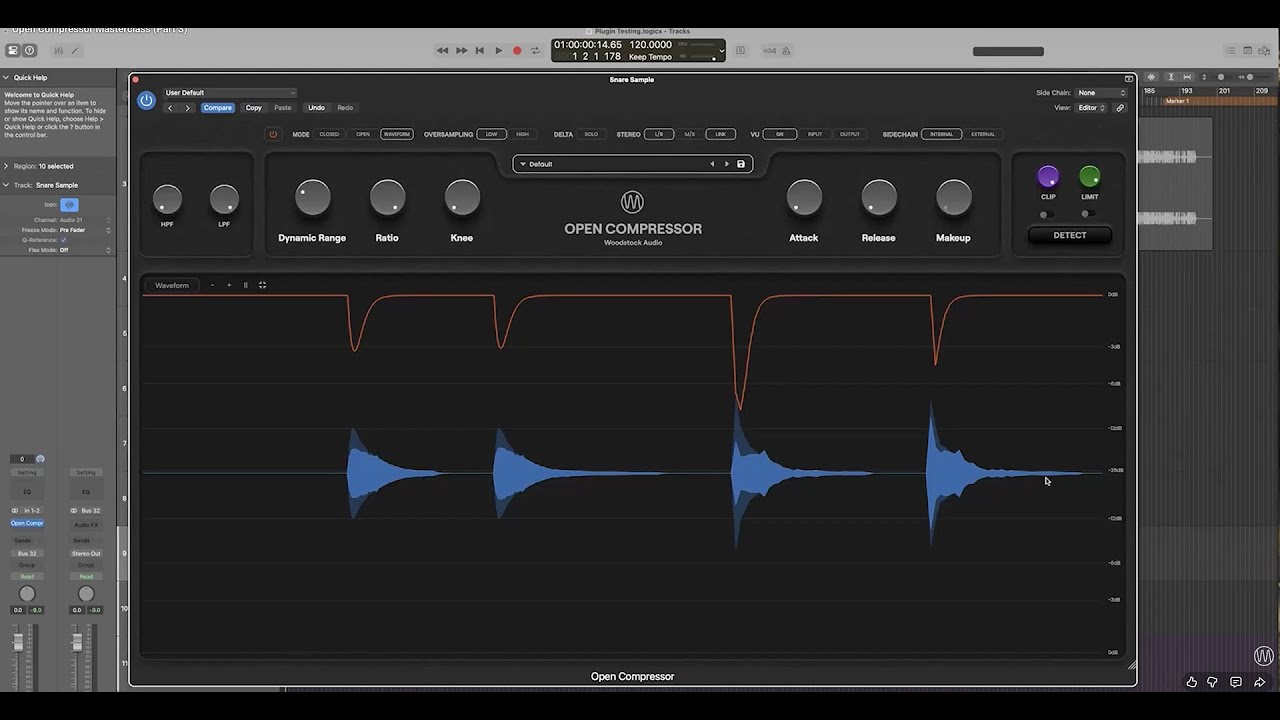
Task: Click the Quick Help question icon
Action: [x=29, y=50]
